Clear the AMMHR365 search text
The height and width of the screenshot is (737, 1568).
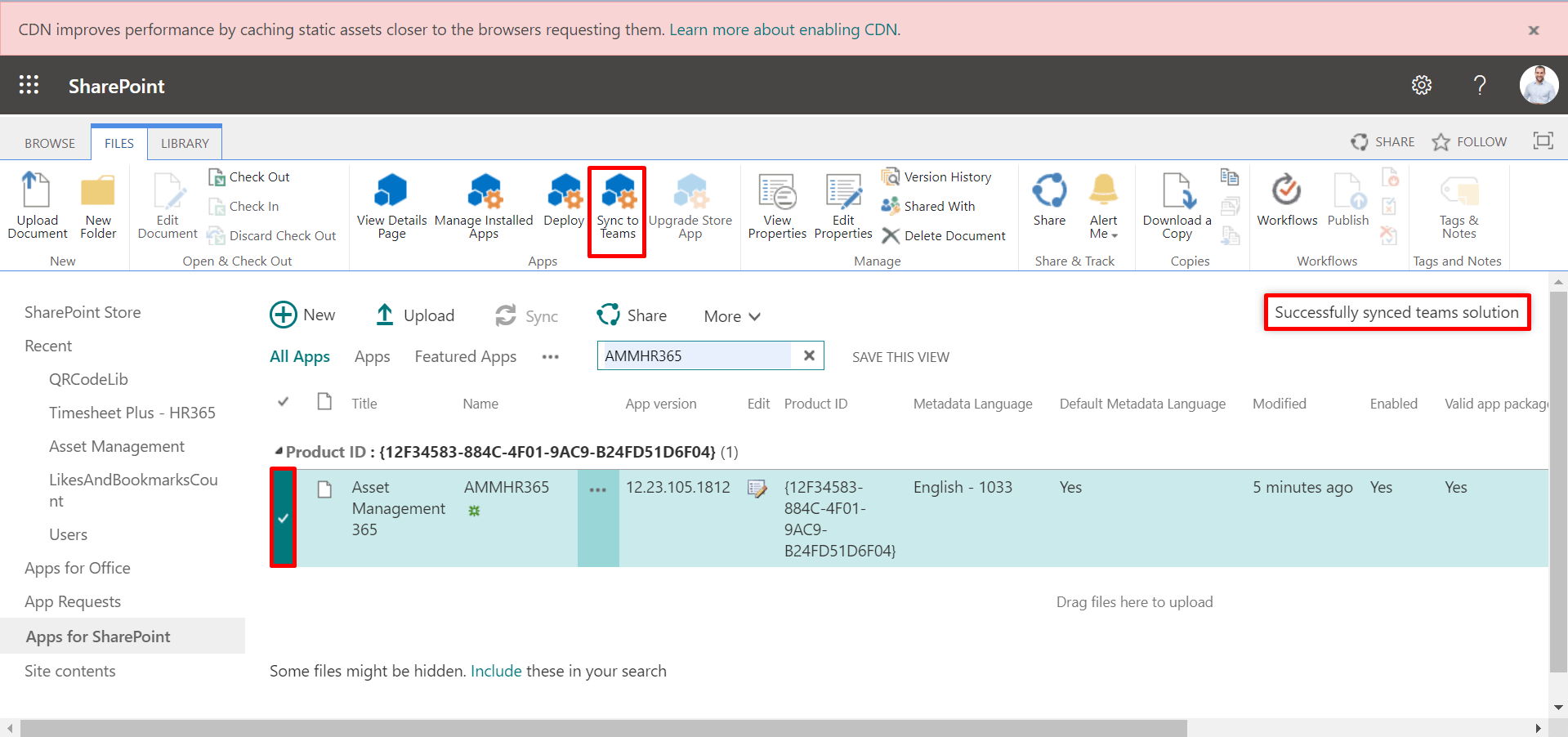(809, 355)
